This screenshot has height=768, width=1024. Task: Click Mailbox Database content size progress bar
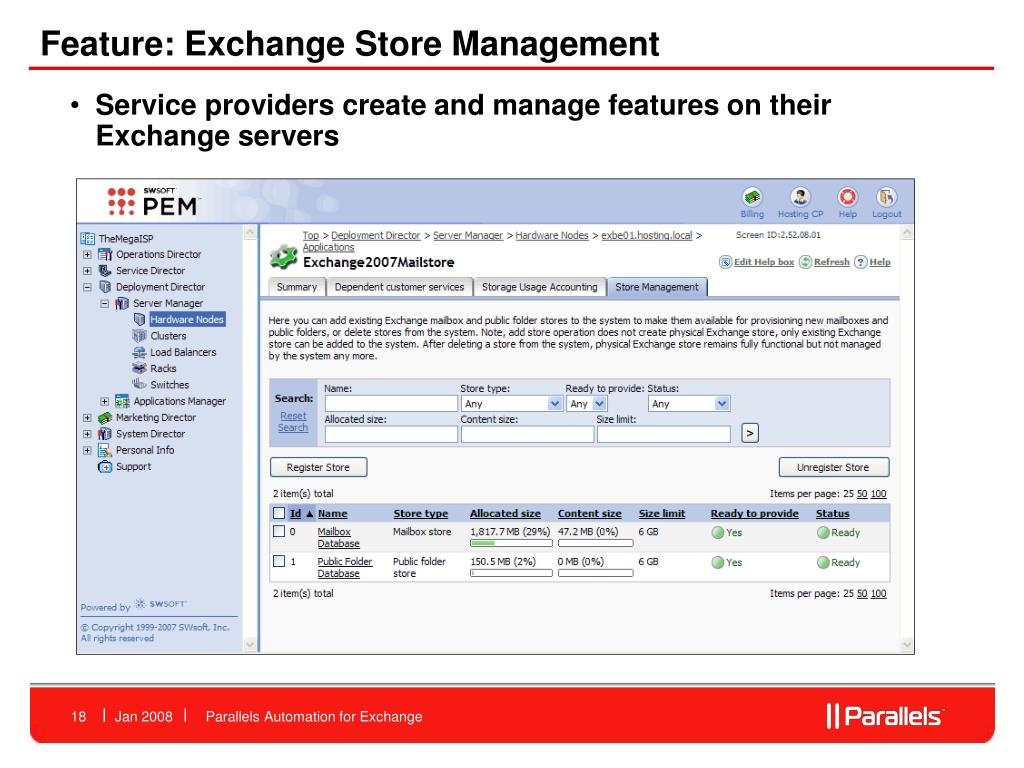[x=596, y=543]
